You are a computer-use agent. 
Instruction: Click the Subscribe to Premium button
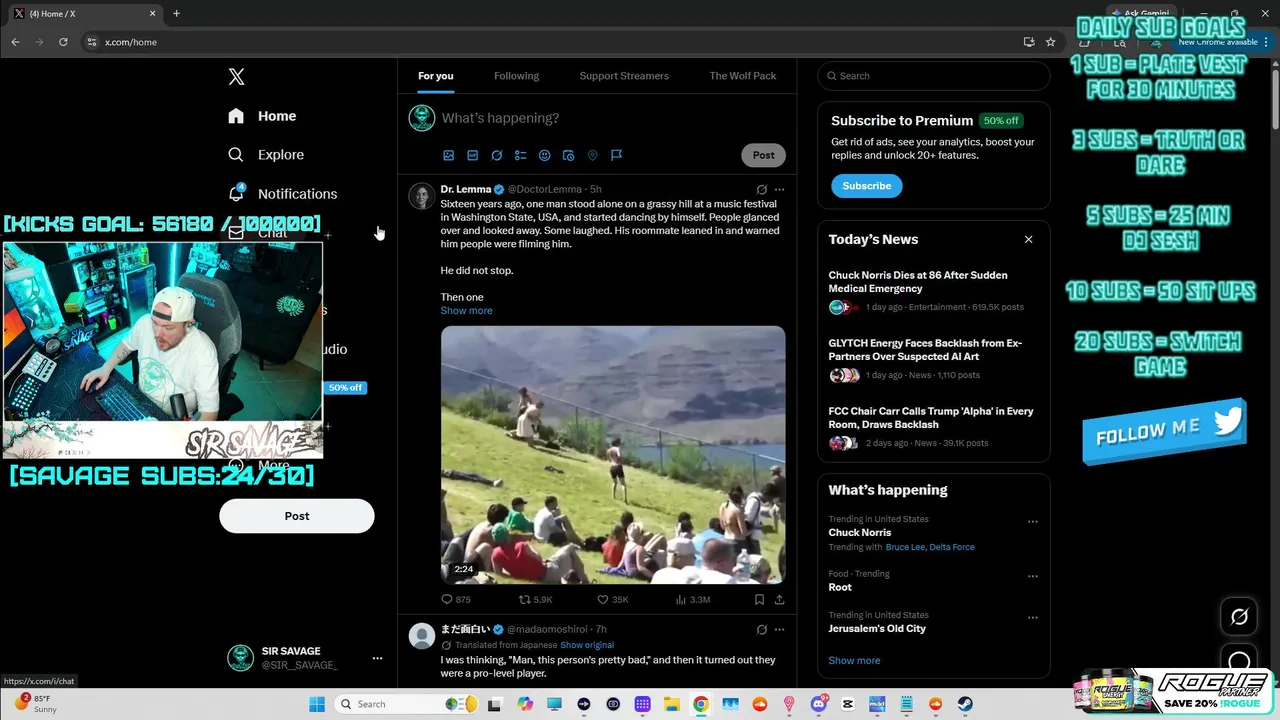tap(866, 186)
